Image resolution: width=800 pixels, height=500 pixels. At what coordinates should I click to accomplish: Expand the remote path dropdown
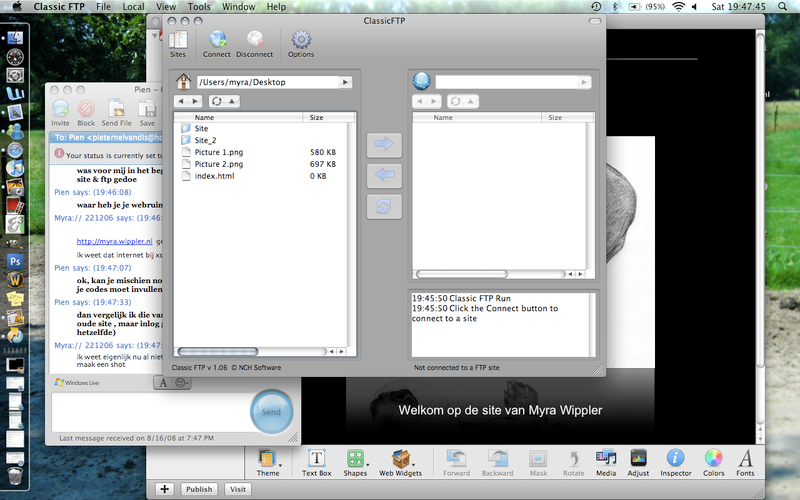click(x=586, y=82)
